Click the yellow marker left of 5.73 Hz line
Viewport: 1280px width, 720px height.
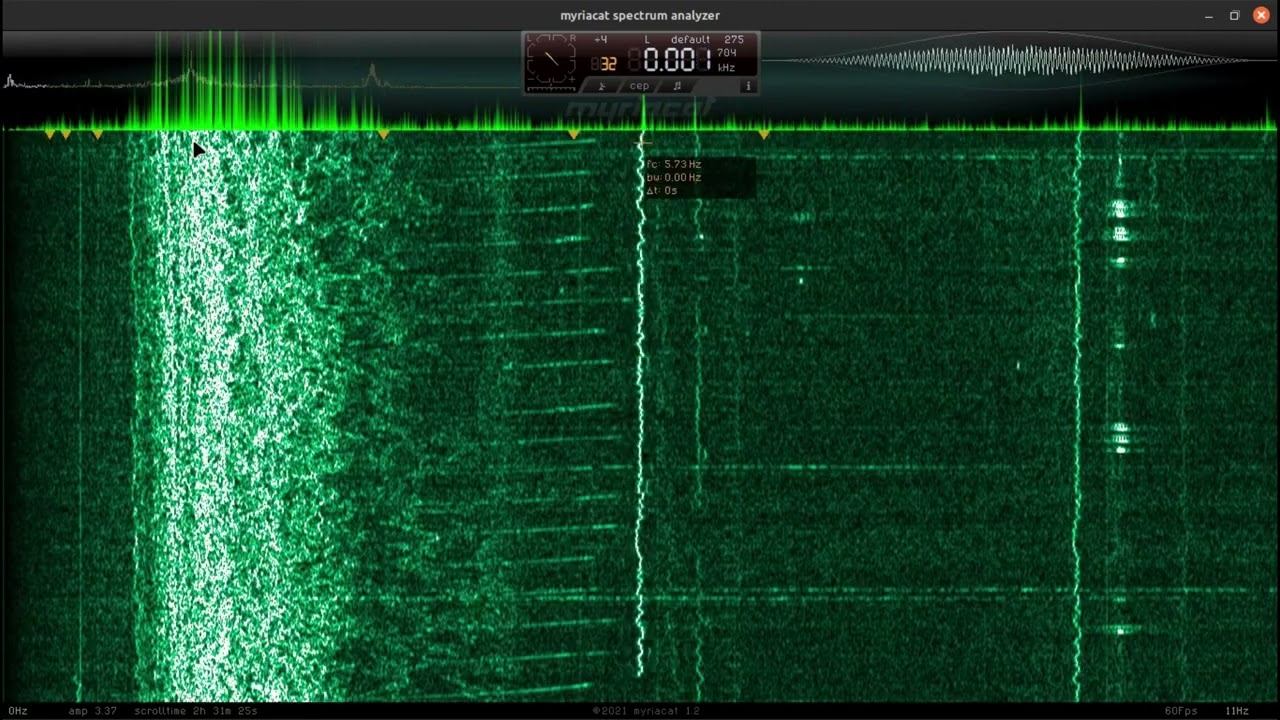573,133
